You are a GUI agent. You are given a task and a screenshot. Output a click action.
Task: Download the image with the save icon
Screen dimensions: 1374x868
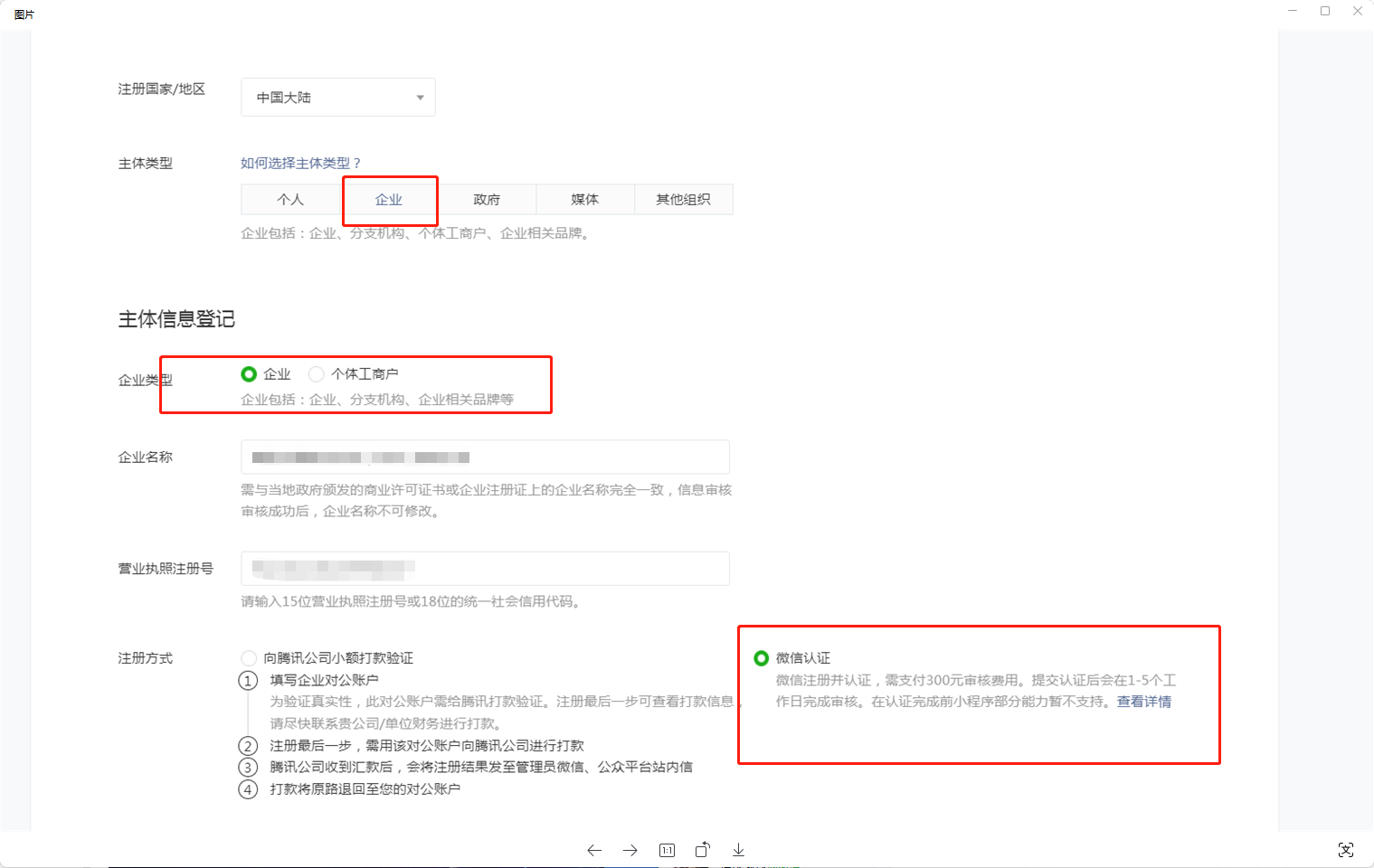click(739, 850)
